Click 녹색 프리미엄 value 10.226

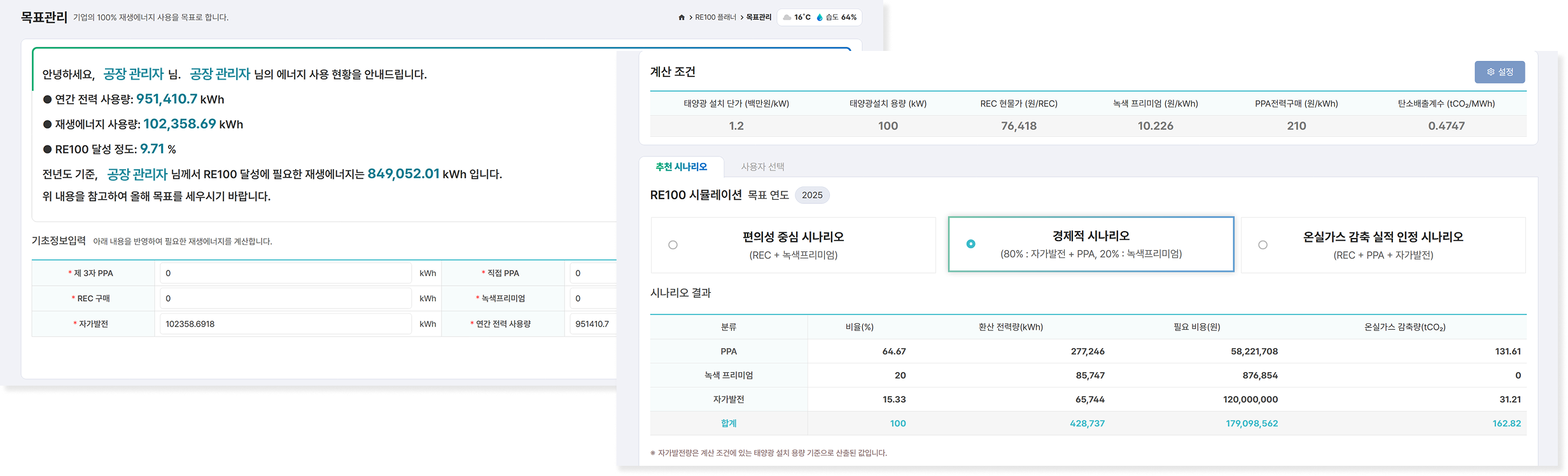point(1155,126)
